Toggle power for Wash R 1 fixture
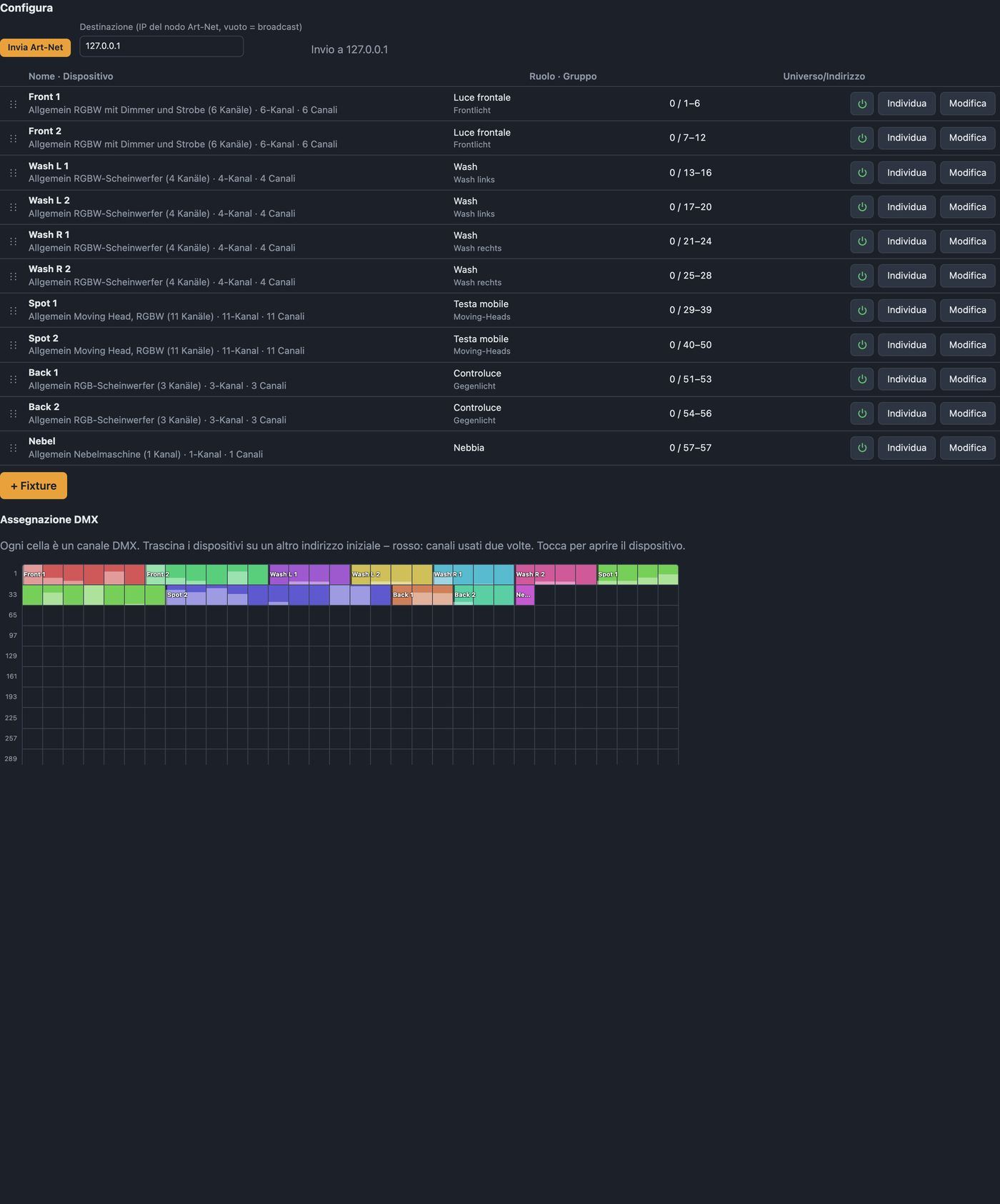The width and height of the screenshot is (1000, 1204). 862,241
